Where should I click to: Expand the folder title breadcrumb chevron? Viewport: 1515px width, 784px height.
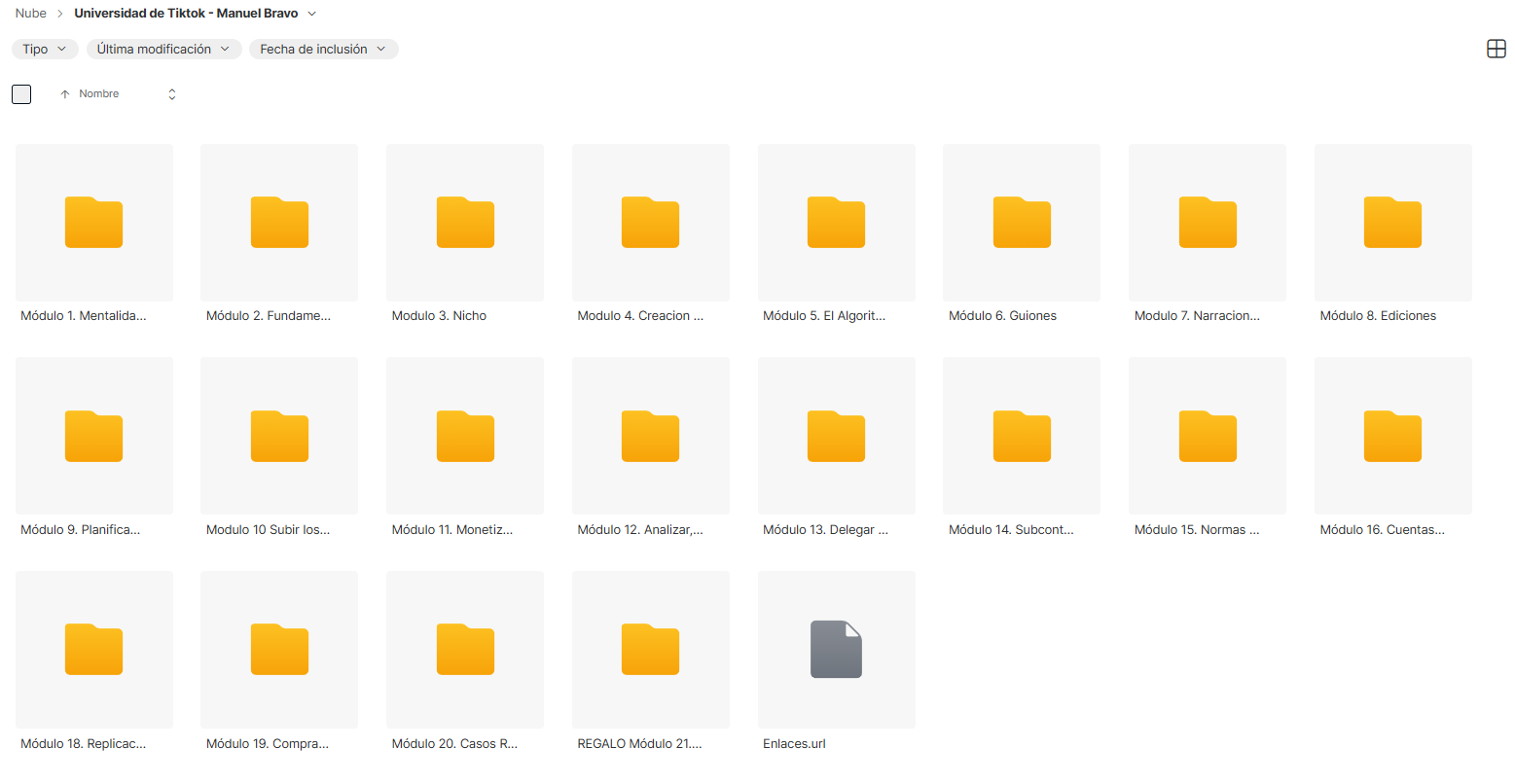point(311,14)
